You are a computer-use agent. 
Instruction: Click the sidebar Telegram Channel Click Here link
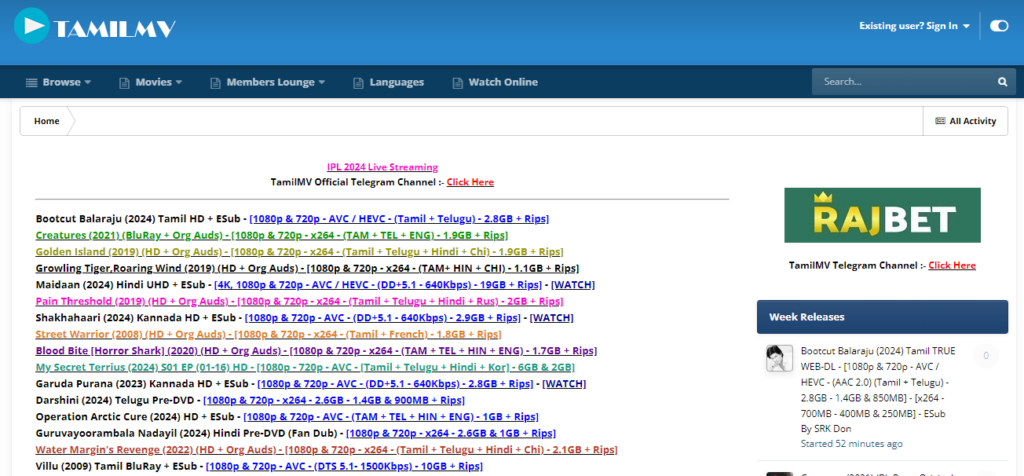952,265
